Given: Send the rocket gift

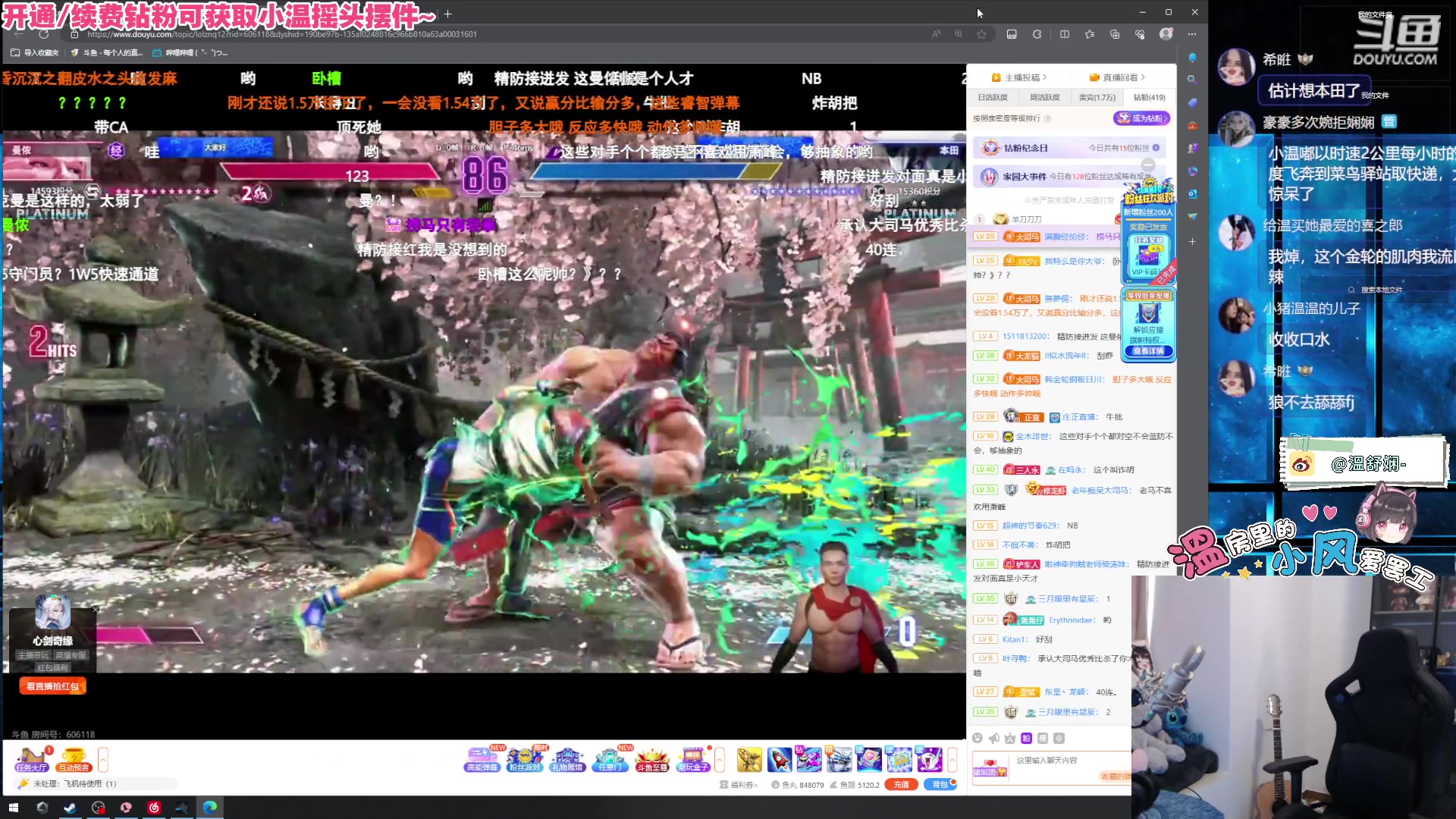Looking at the screenshot, I should [780, 759].
